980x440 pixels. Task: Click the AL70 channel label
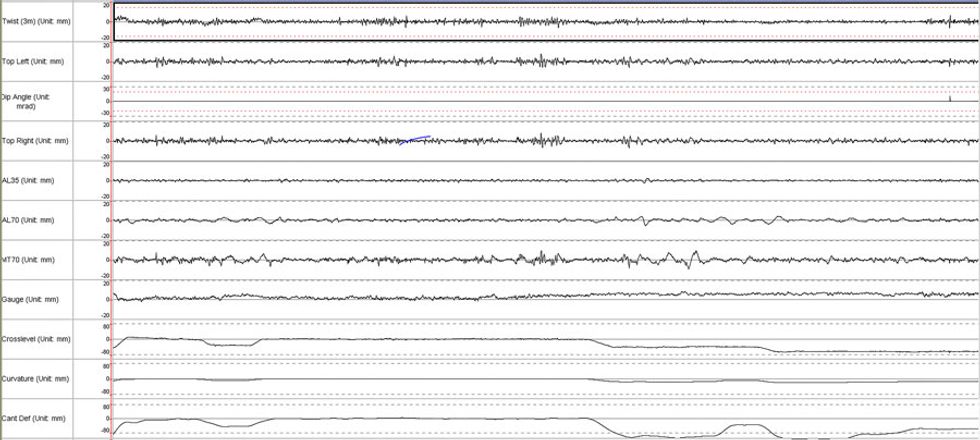[28, 220]
